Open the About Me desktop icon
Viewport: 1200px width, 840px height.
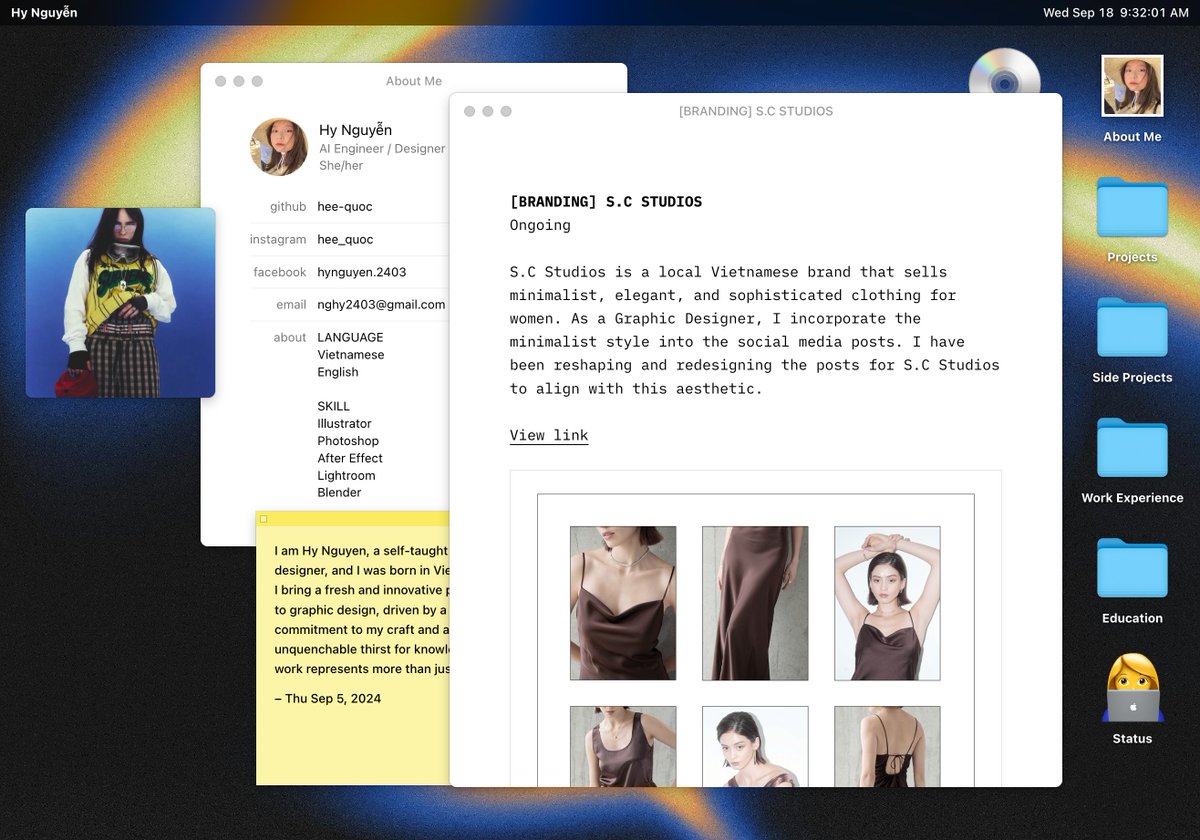pos(1132,86)
